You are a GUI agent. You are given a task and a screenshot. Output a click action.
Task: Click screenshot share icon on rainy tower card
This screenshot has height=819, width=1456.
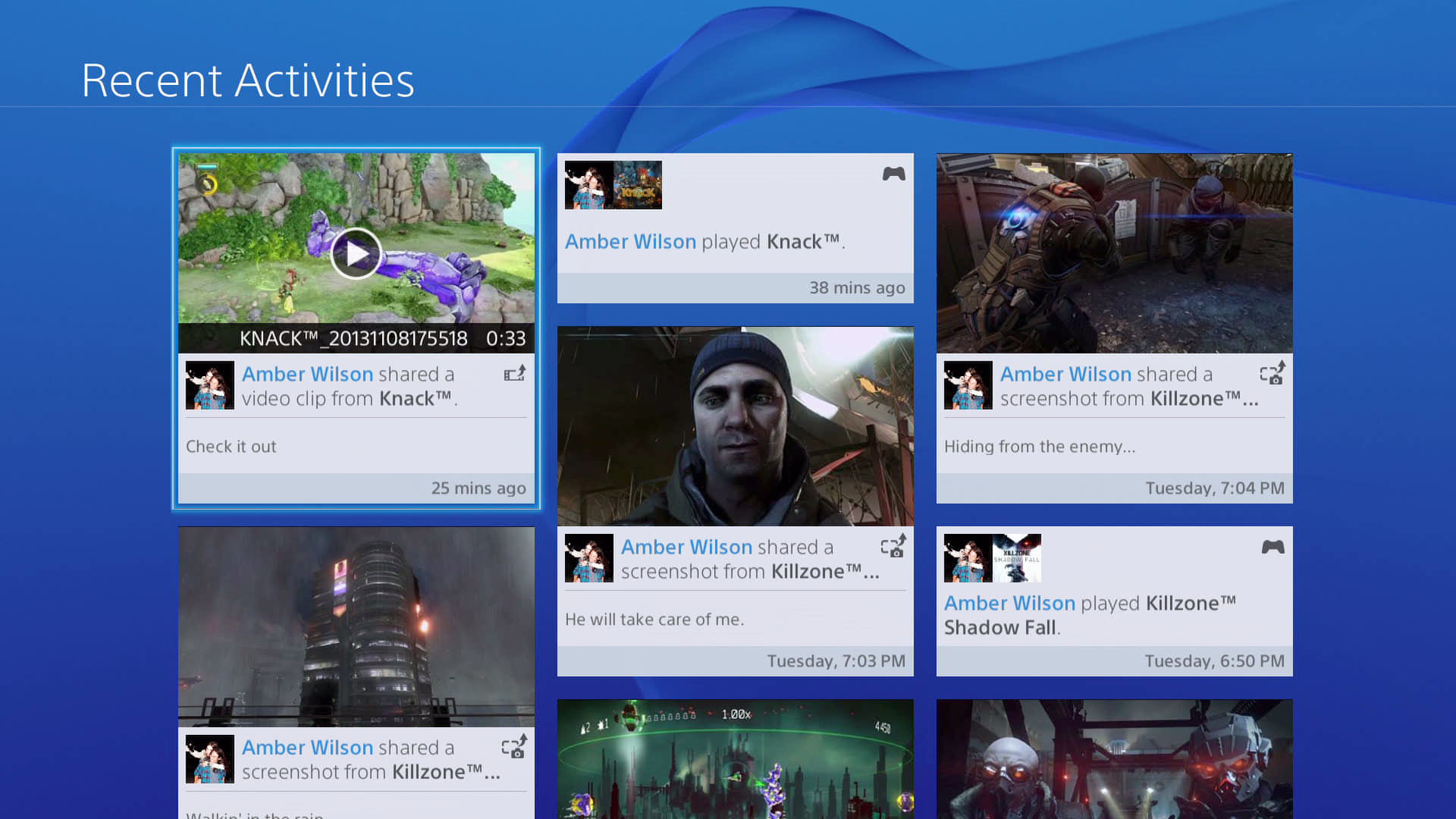point(514,746)
